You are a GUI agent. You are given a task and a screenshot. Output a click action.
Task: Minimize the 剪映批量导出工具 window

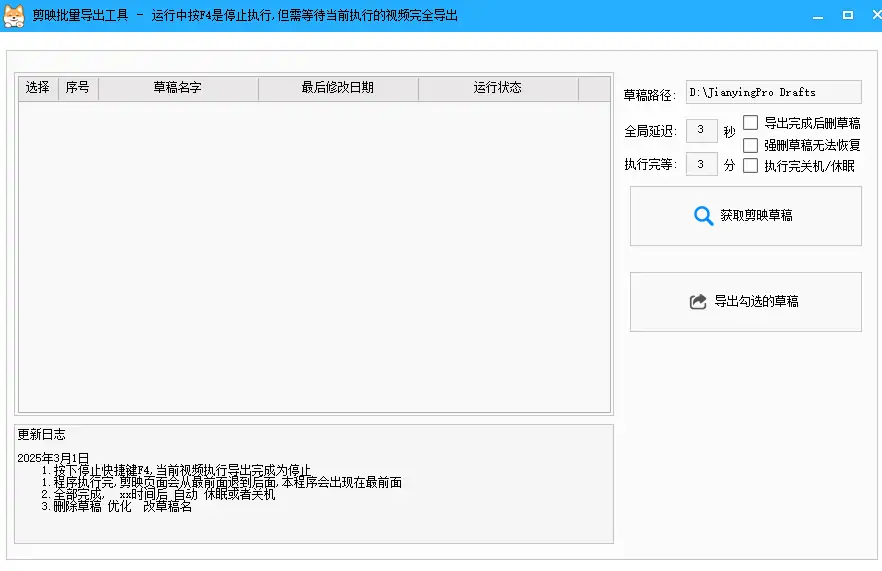818,16
